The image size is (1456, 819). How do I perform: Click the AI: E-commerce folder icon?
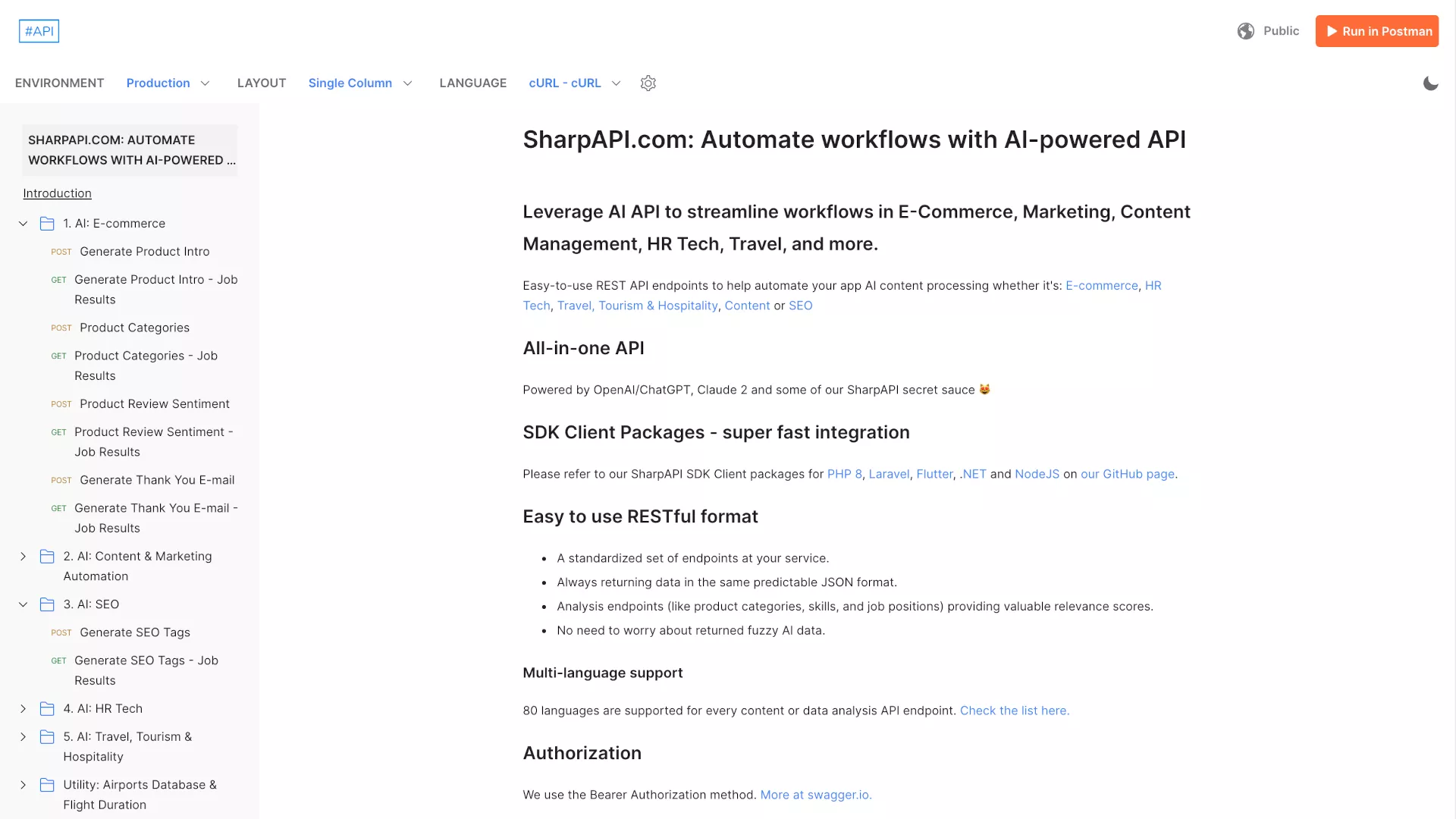[x=47, y=224]
